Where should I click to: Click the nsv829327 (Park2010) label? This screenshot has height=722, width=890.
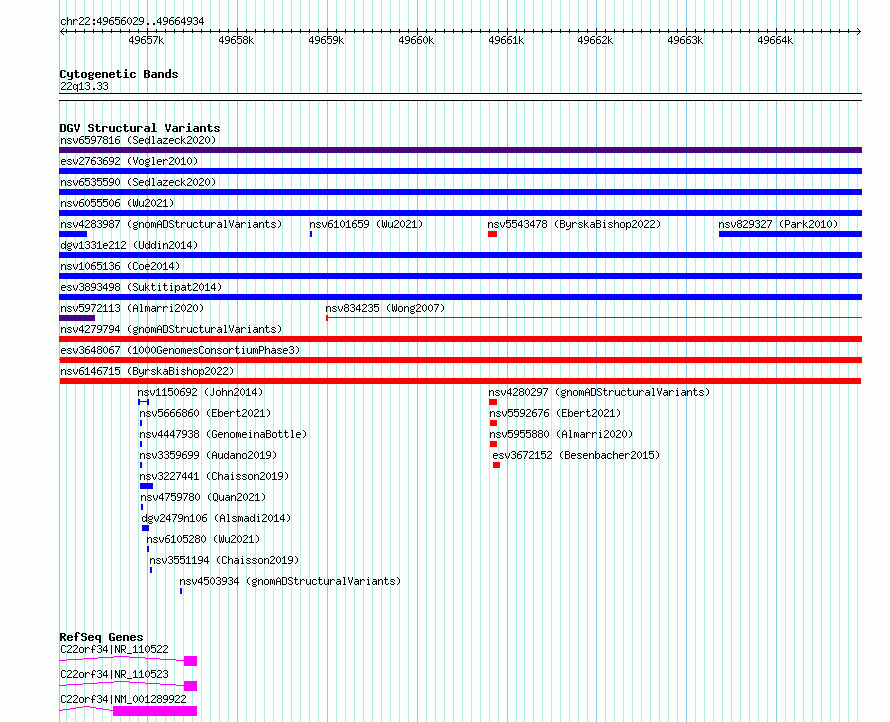coord(778,224)
